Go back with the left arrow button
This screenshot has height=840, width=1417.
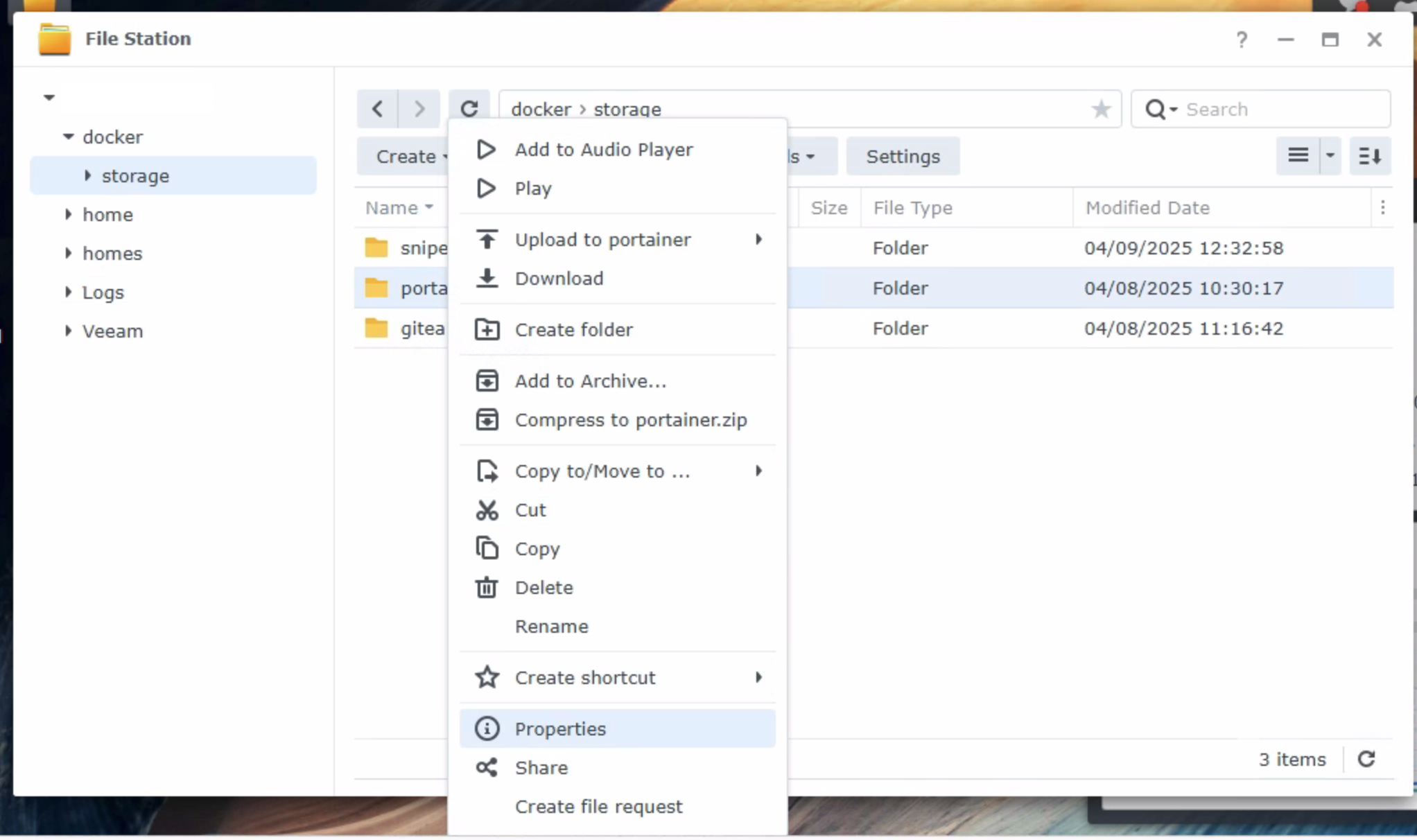pyautogui.click(x=377, y=109)
